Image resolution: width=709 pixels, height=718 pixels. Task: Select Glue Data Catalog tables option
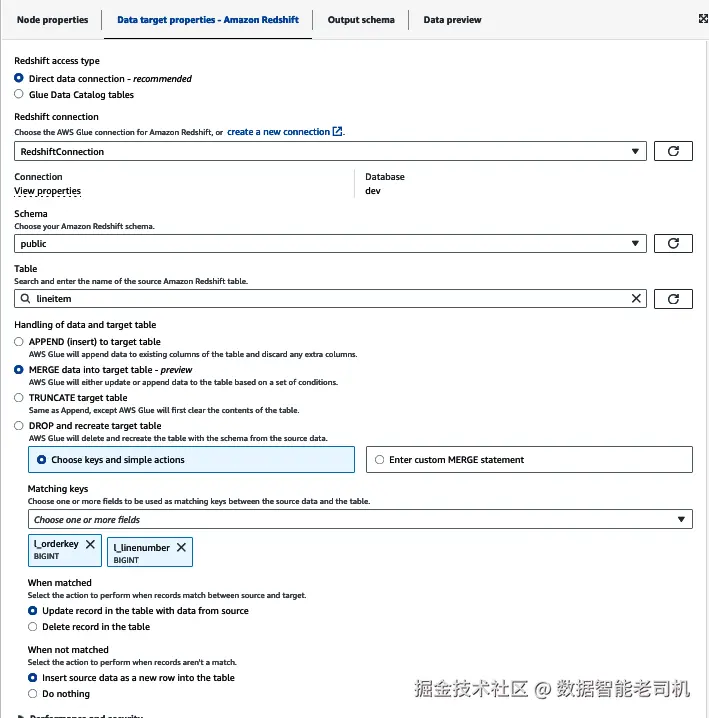[x=19, y=95]
